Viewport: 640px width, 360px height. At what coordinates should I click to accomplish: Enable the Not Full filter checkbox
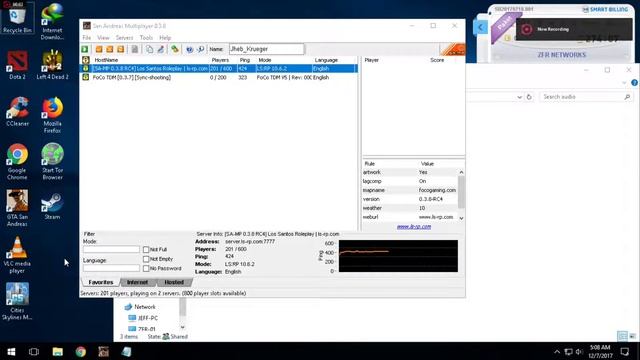pyautogui.click(x=146, y=249)
